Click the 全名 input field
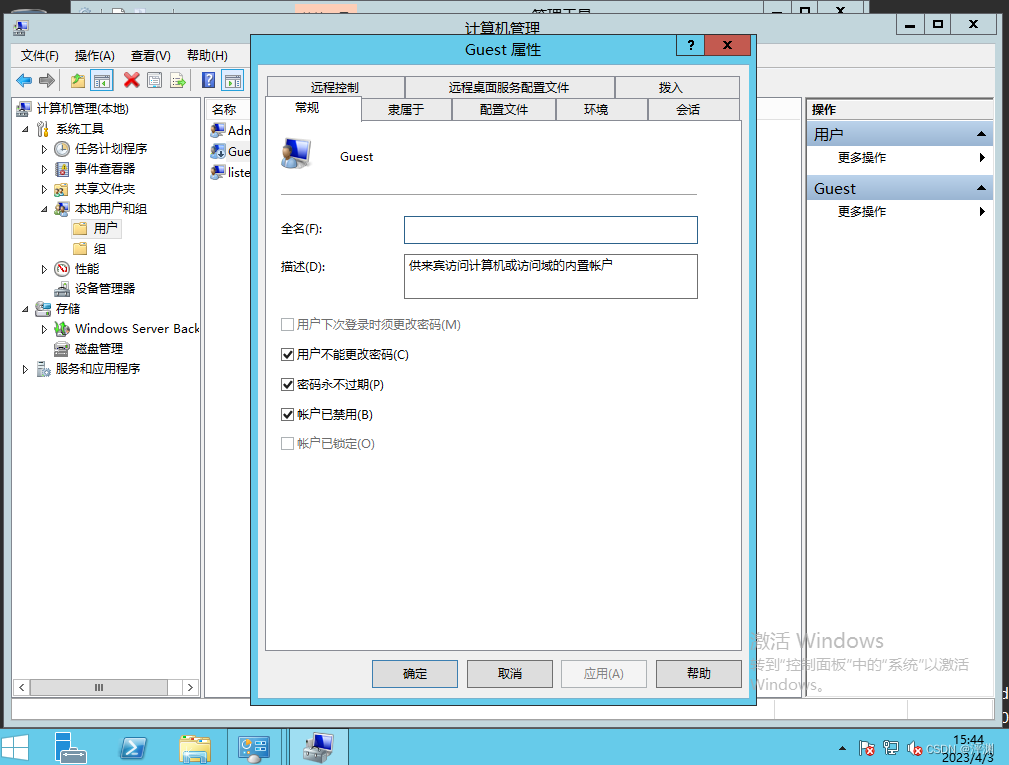Viewport: 1009px width, 765px height. pos(551,230)
